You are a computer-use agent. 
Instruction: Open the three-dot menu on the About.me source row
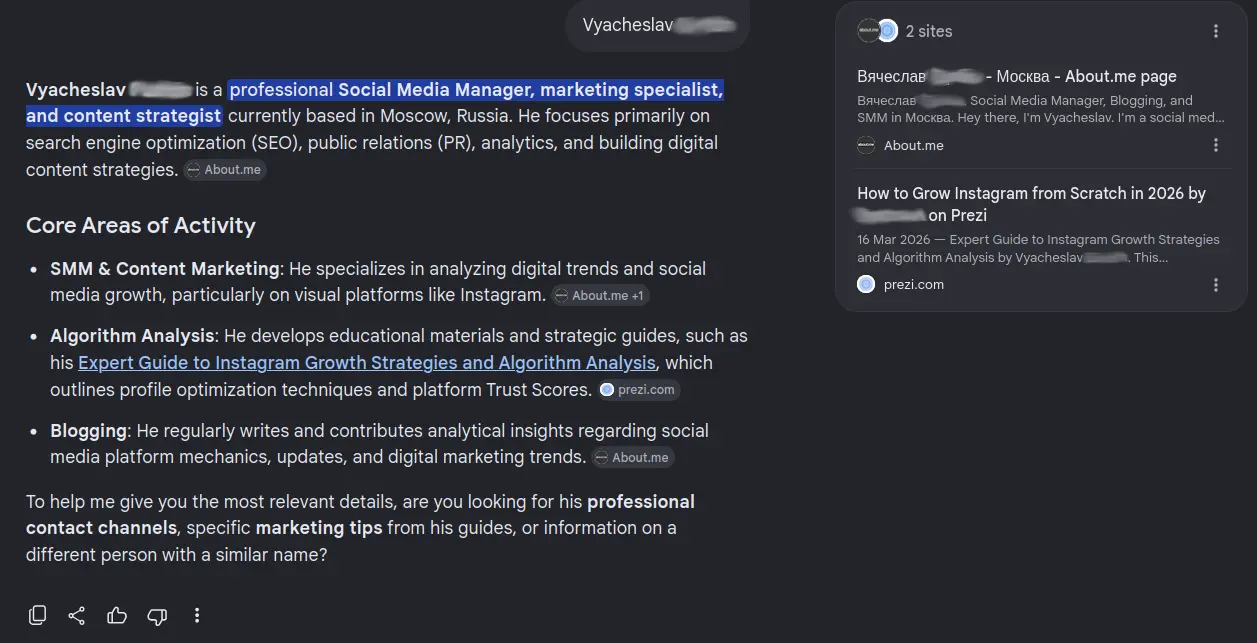coord(1216,145)
